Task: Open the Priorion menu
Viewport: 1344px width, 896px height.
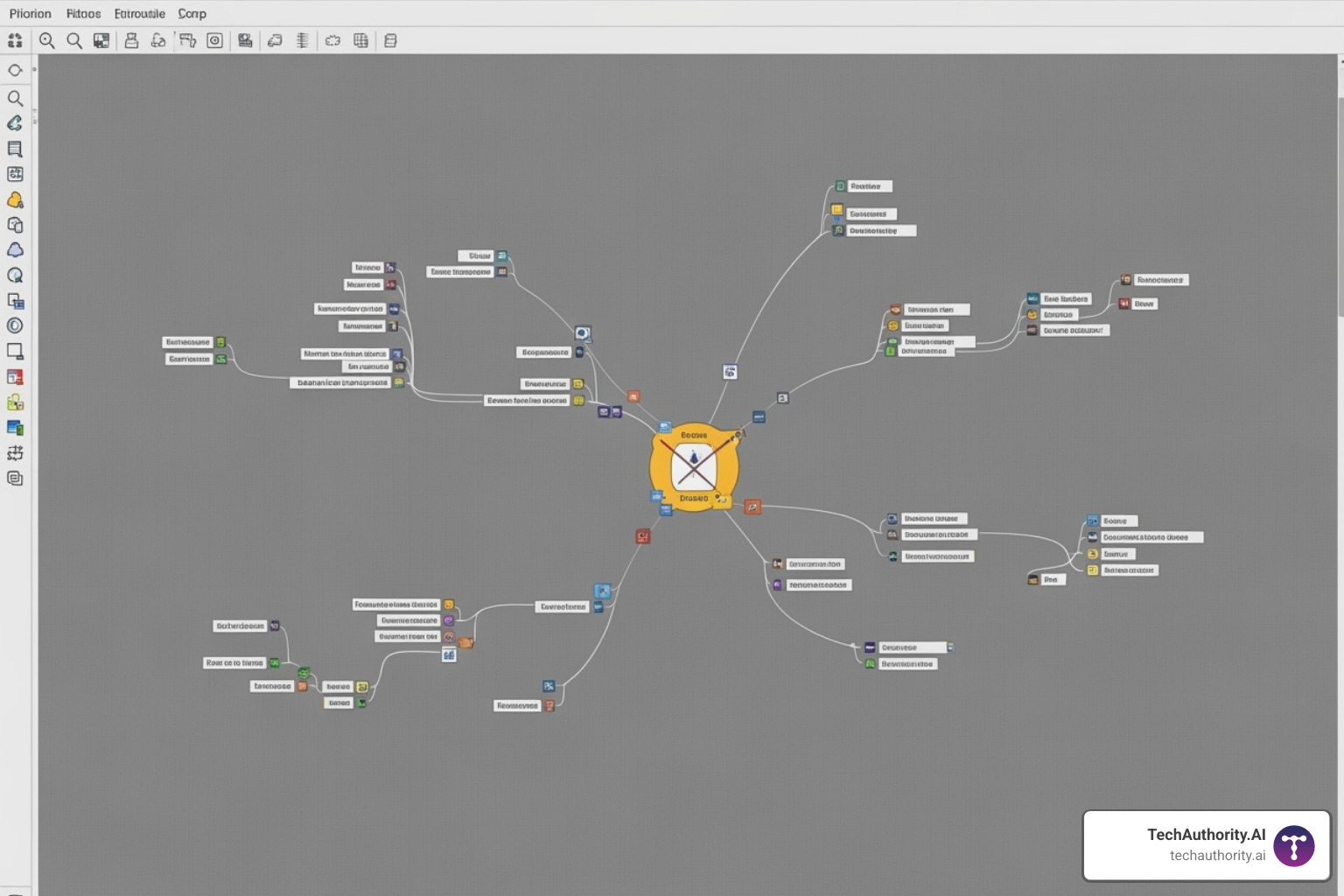Action: point(31,13)
